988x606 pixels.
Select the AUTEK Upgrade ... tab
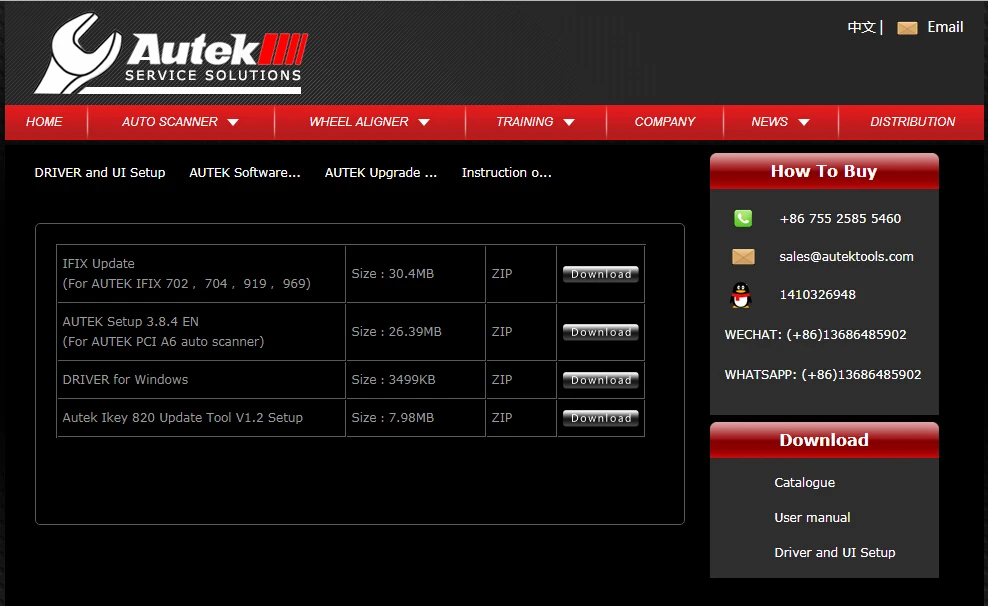click(381, 173)
